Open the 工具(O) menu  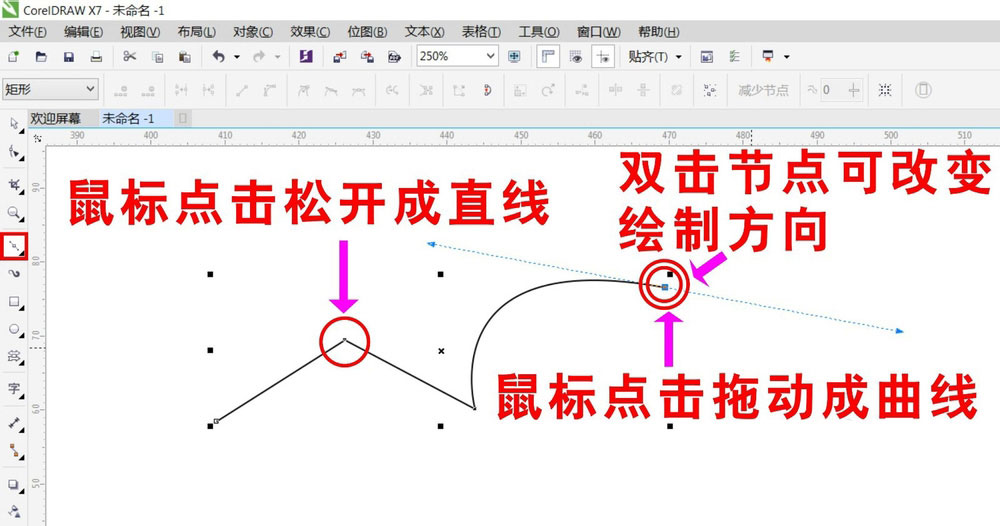(539, 31)
